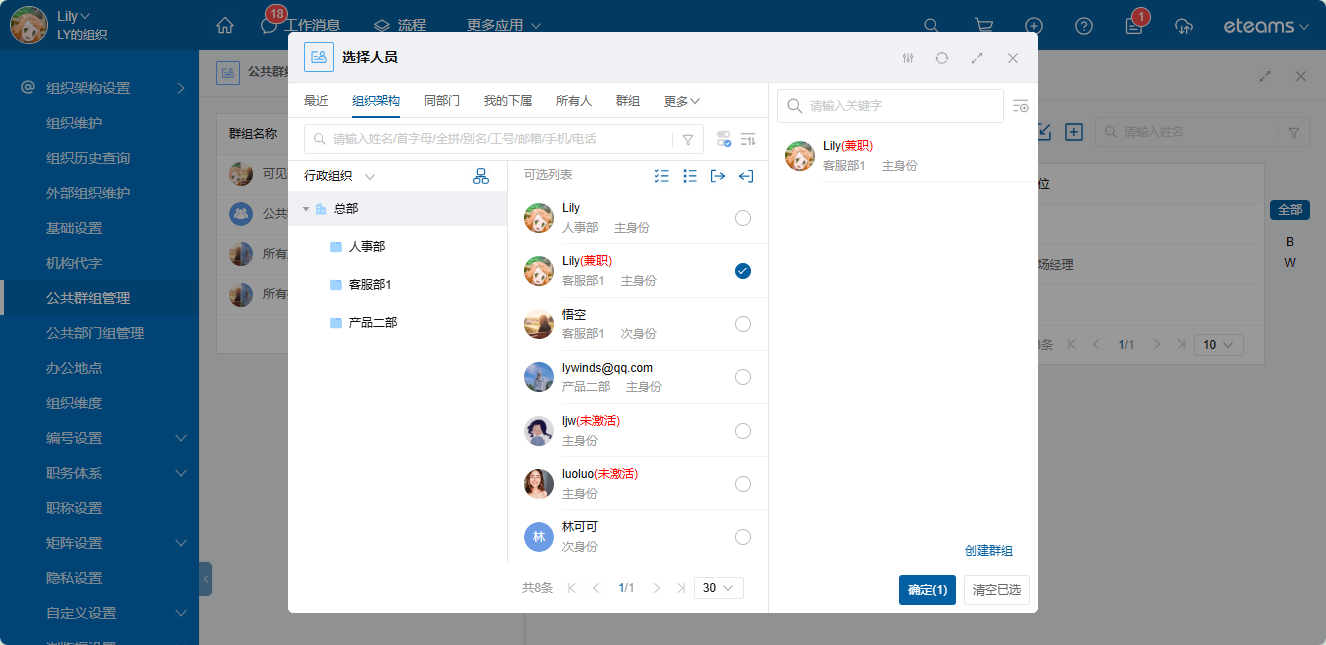
Task: Click the filter funnel beside 请输入姓名 in background
Action: tap(1293, 132)
